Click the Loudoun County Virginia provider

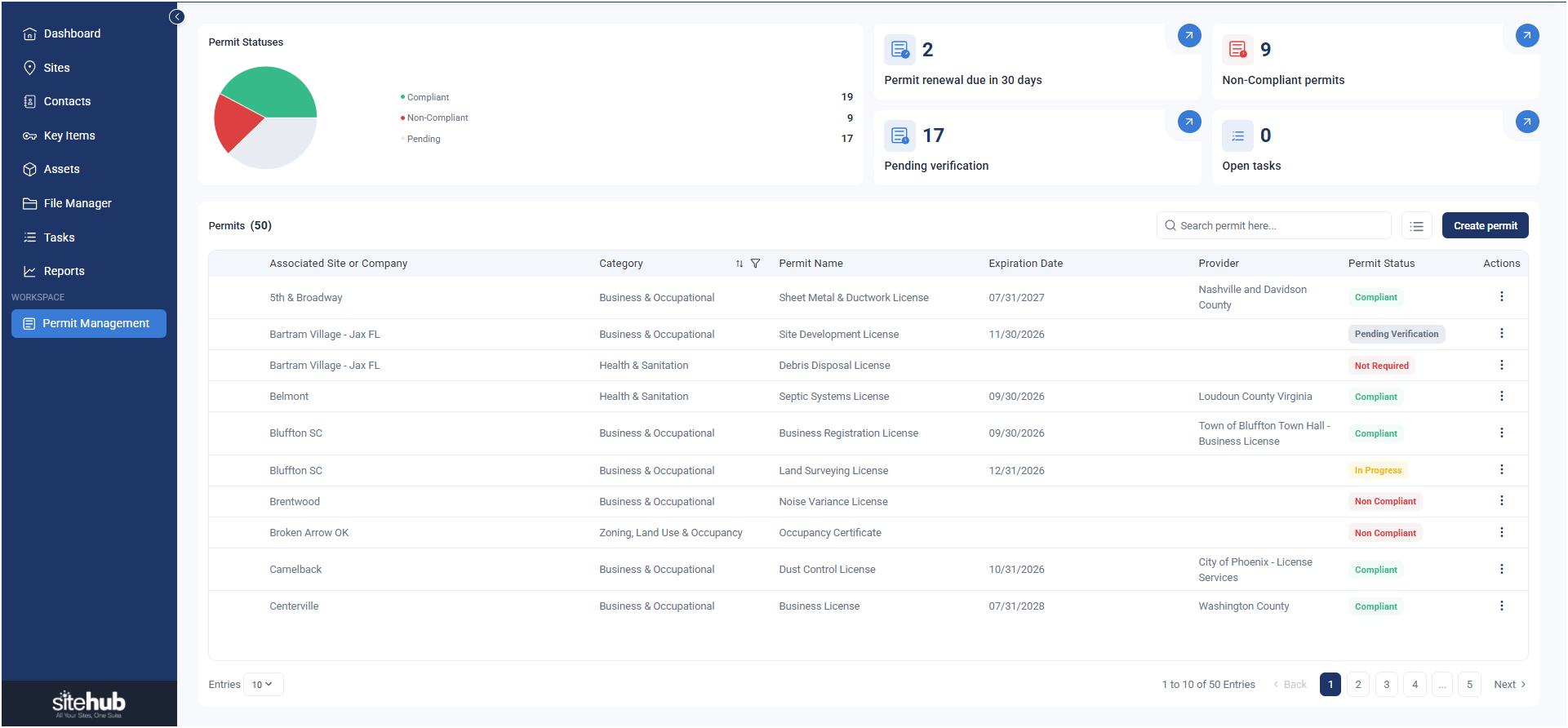pos(1255,397)
